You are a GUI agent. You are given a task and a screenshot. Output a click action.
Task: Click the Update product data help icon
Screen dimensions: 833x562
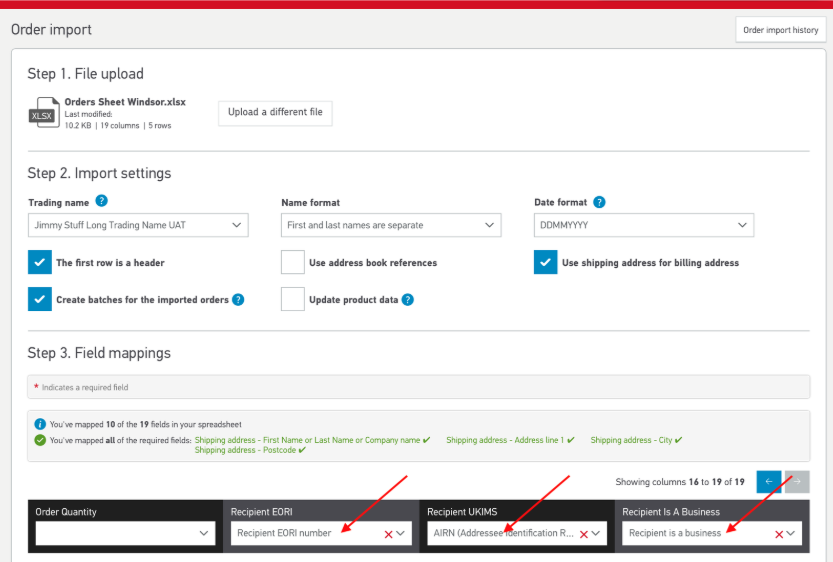coord(408,300)
